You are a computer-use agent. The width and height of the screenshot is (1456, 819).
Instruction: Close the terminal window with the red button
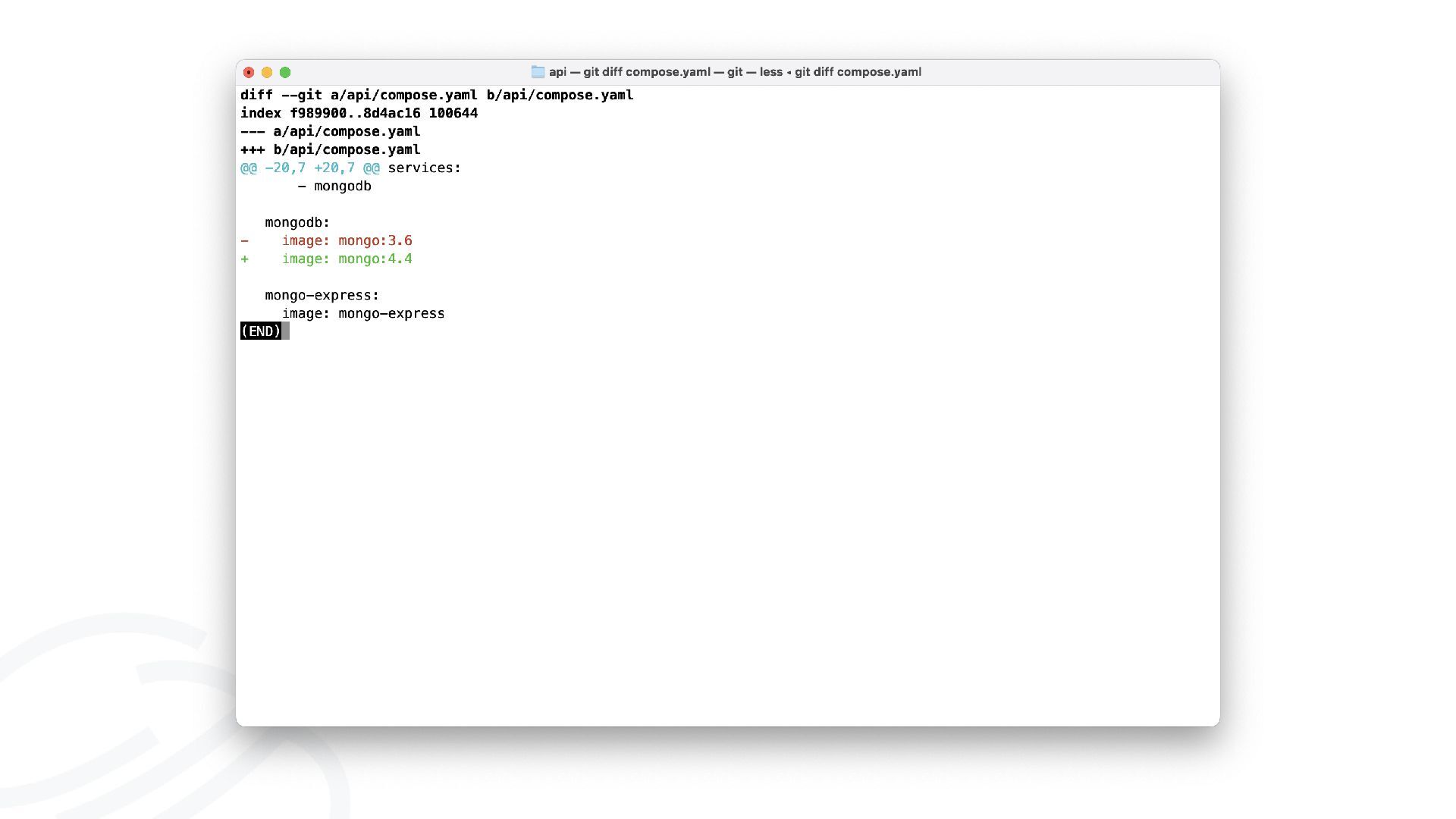tap(249, 72)
